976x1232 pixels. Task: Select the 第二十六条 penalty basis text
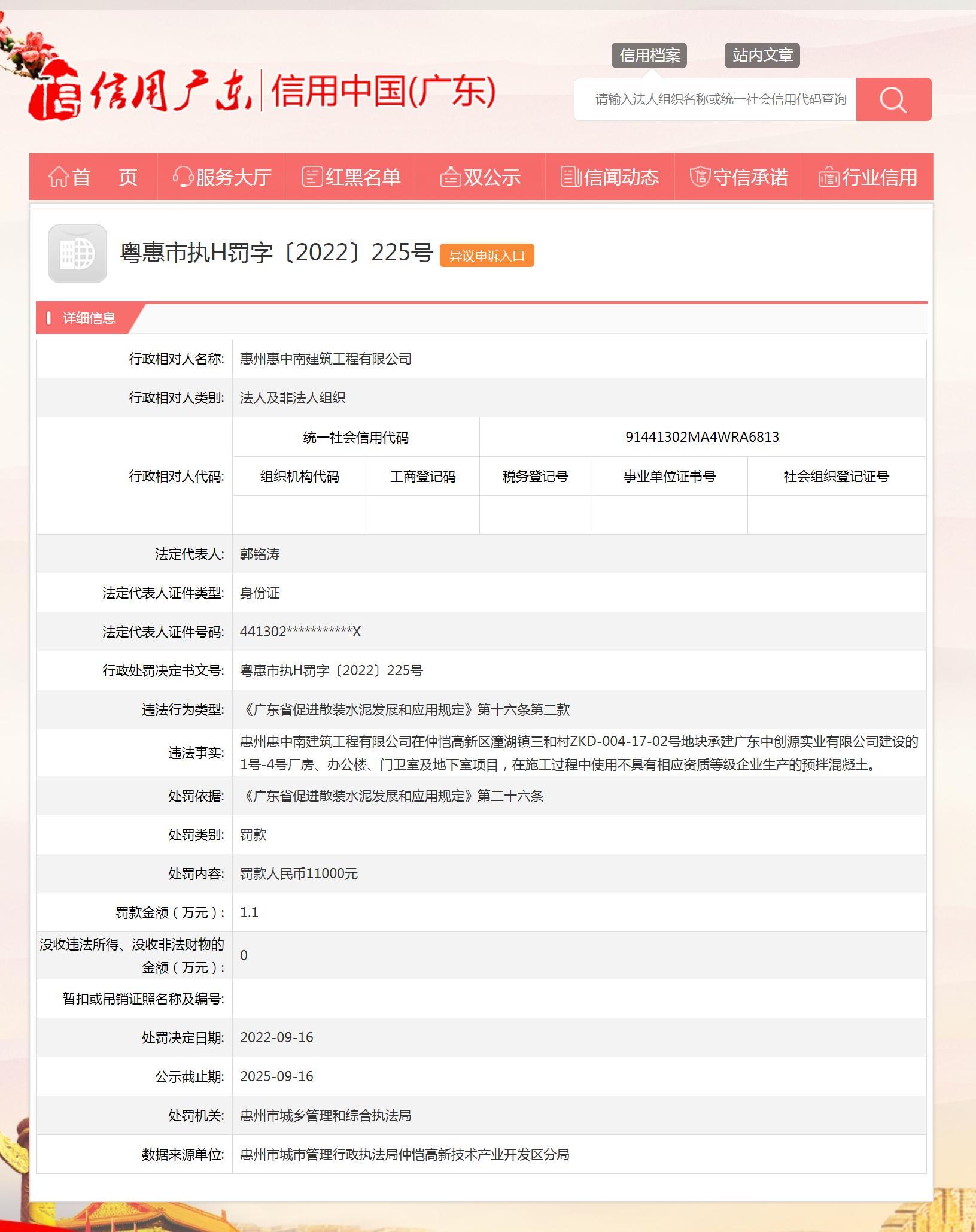point(510,796)
